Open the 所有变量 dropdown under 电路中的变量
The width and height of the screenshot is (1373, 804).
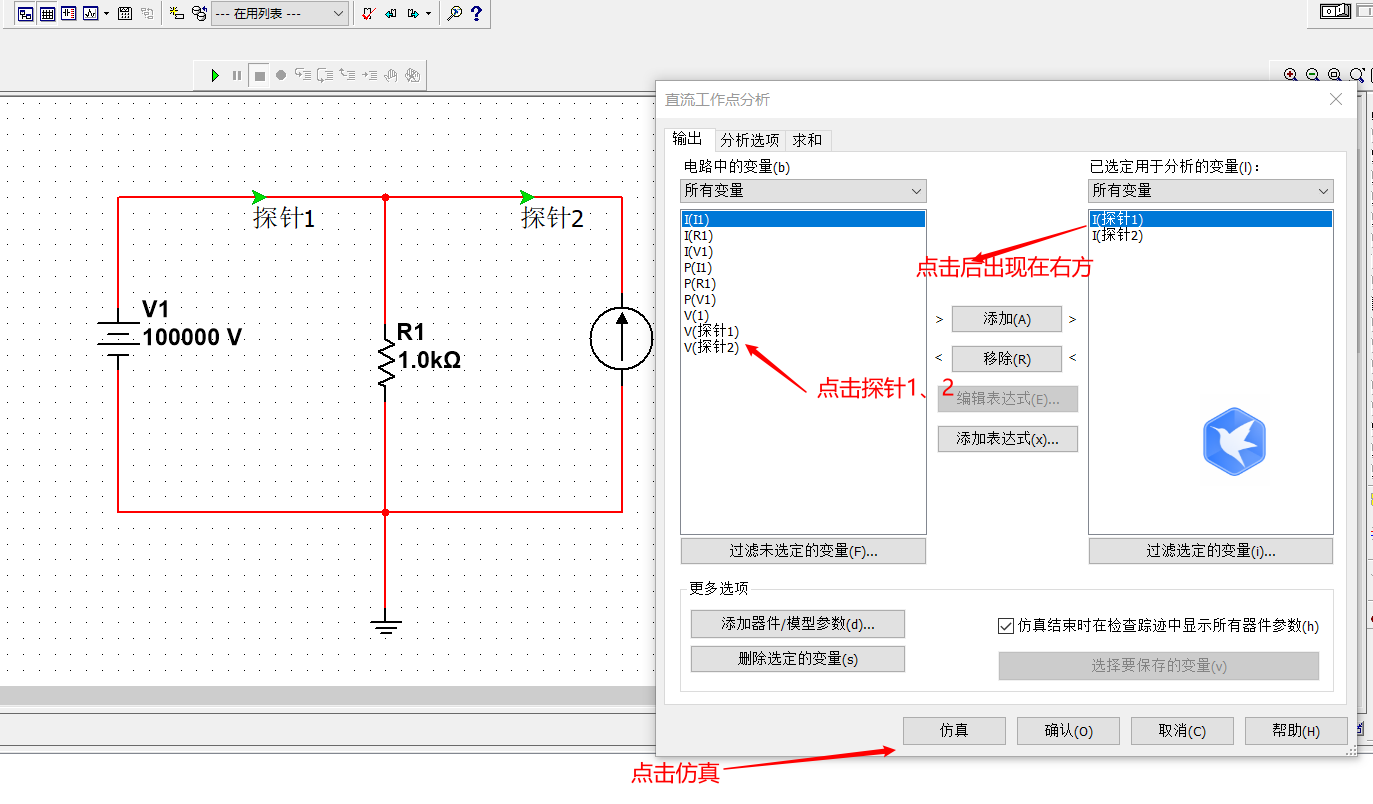coord(915,190)
